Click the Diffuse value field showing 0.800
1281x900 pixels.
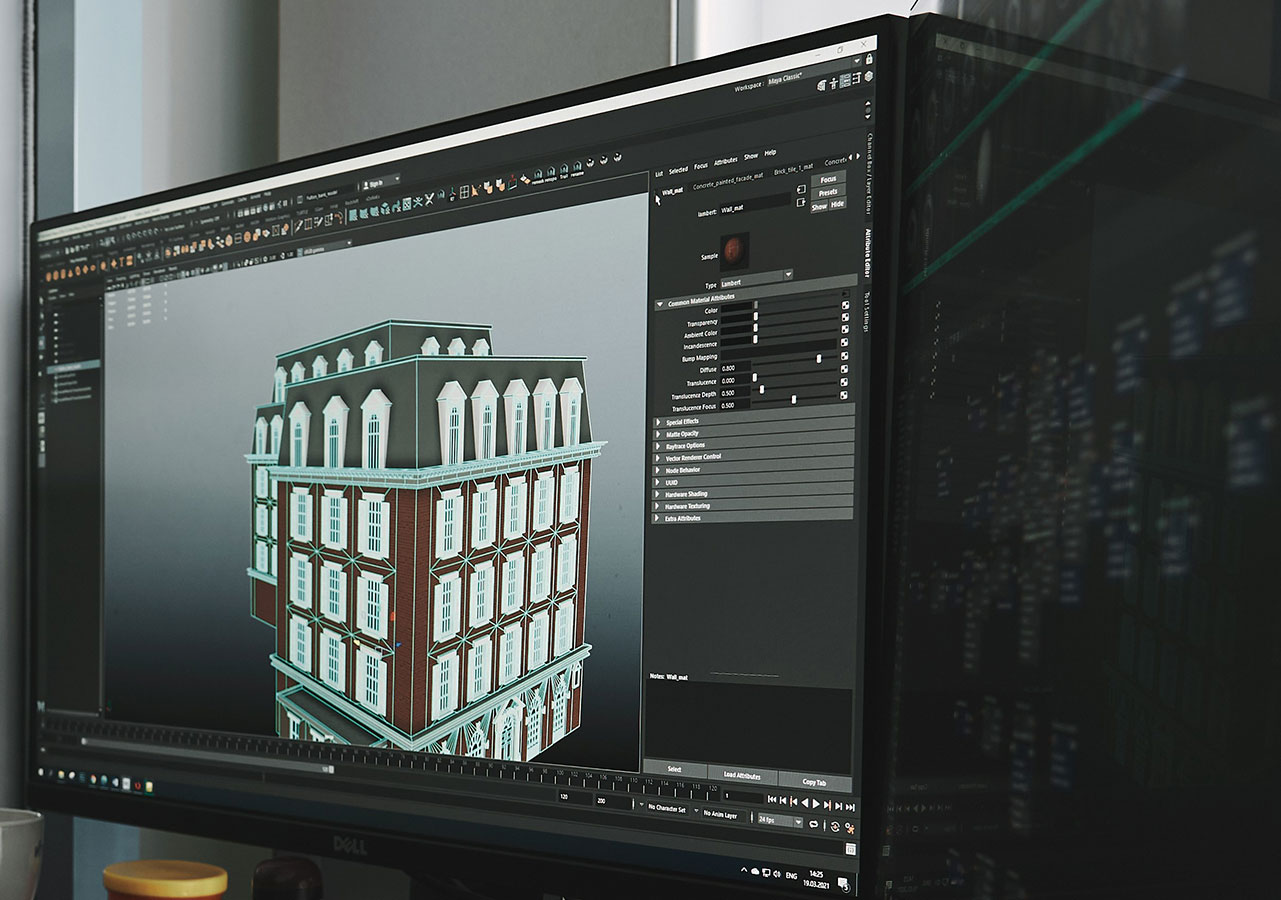[x=735, y=368]
